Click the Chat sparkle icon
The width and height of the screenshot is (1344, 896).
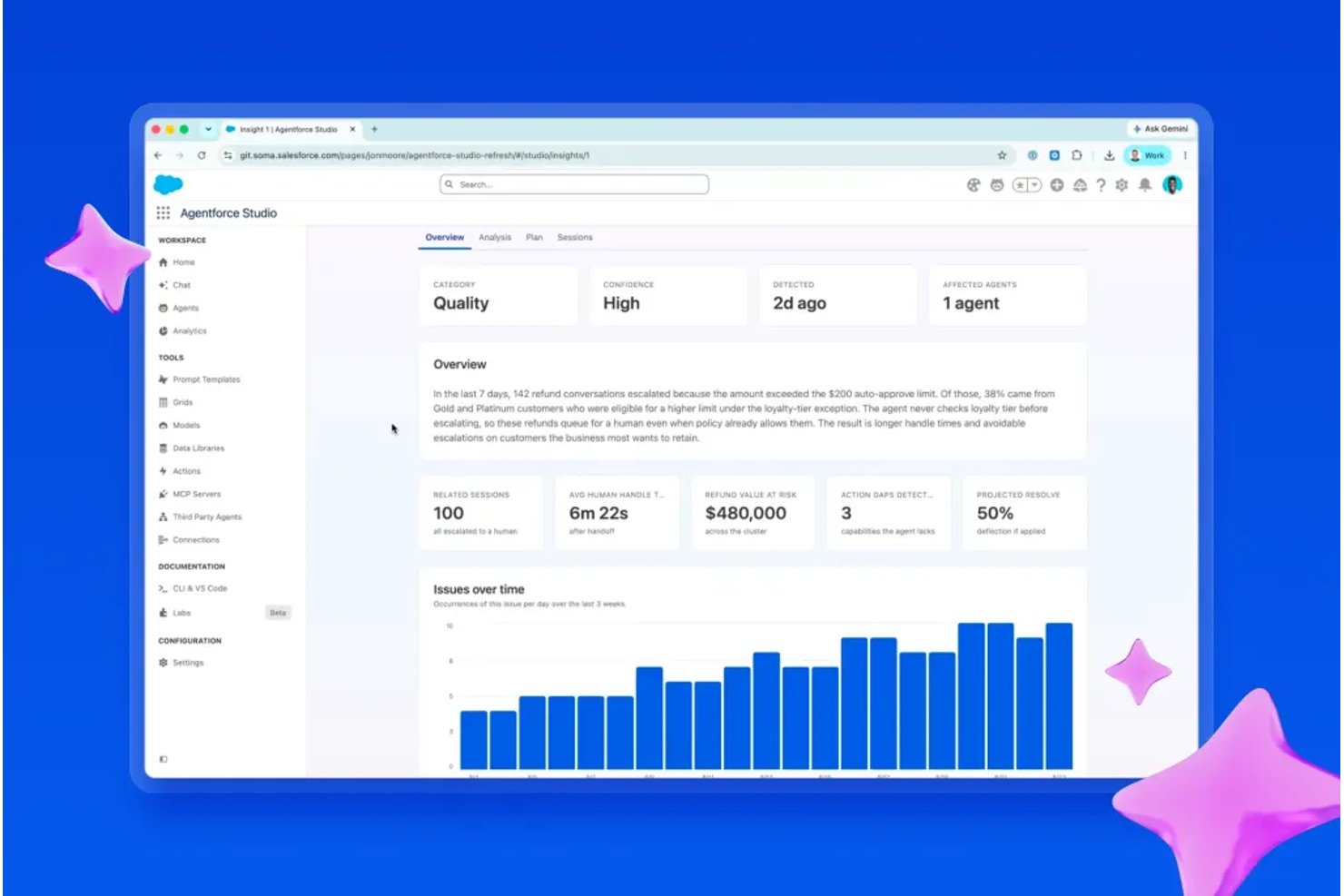coord(163,285)
